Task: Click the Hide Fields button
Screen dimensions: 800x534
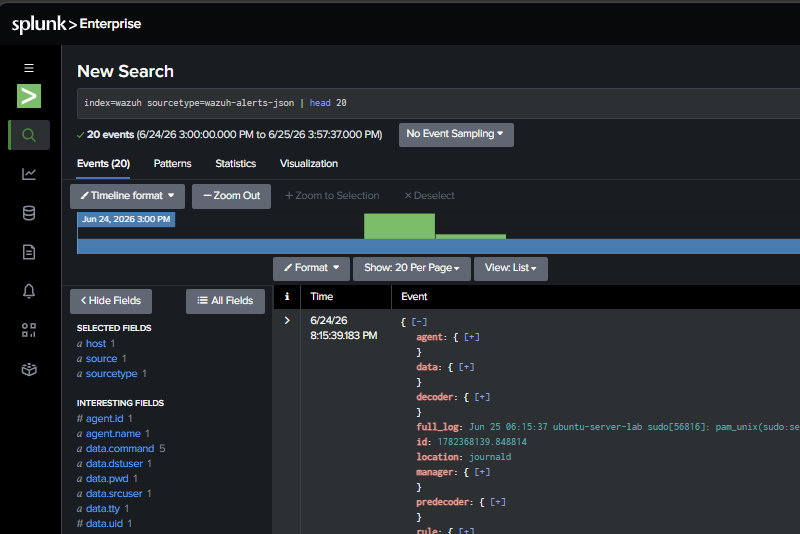Action: pyautogui.click(x=111, y=301)
